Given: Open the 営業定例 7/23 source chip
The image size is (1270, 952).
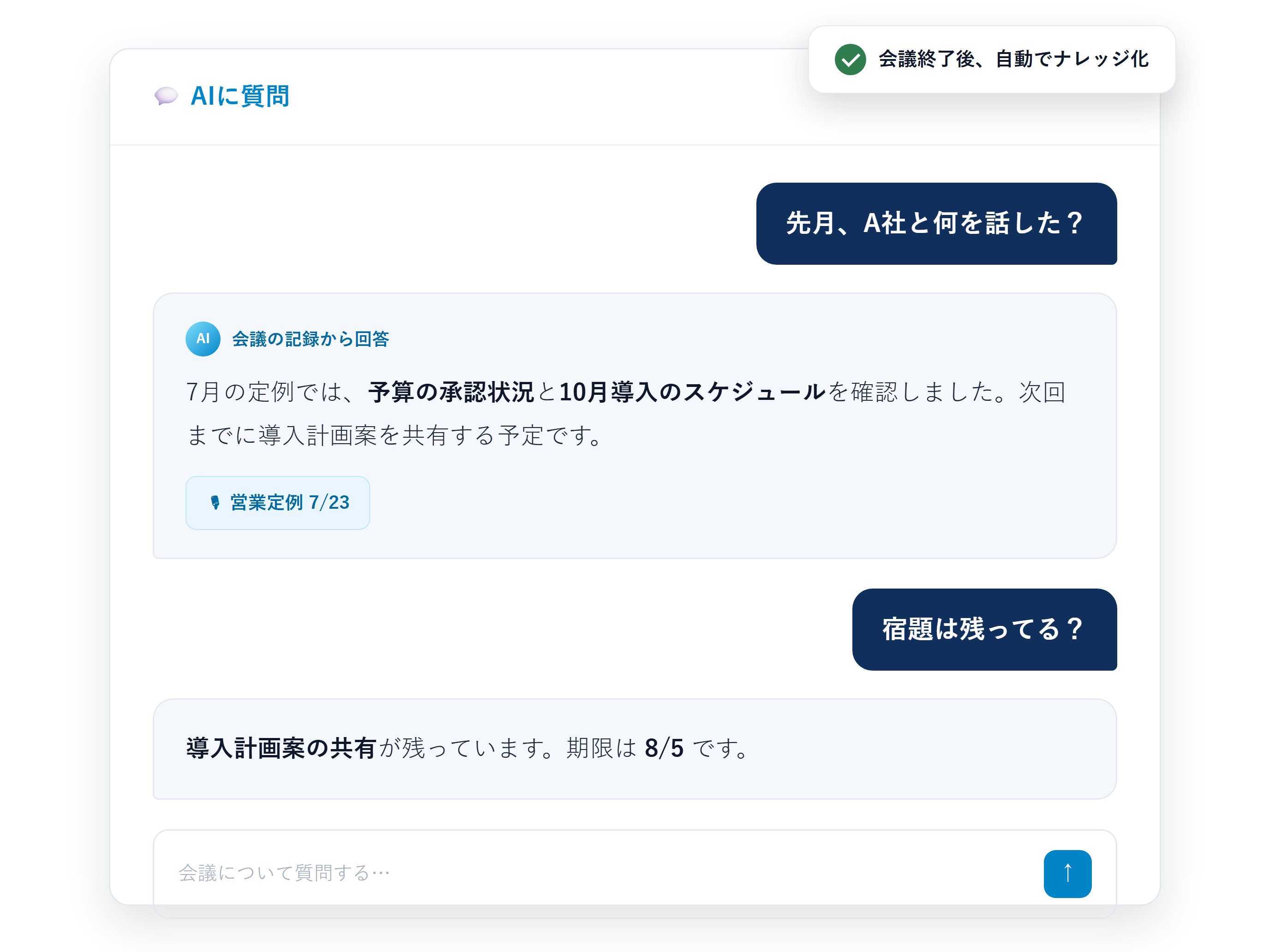Looking at the screenshot, I should pyautogui.click(x=277, y=503).
